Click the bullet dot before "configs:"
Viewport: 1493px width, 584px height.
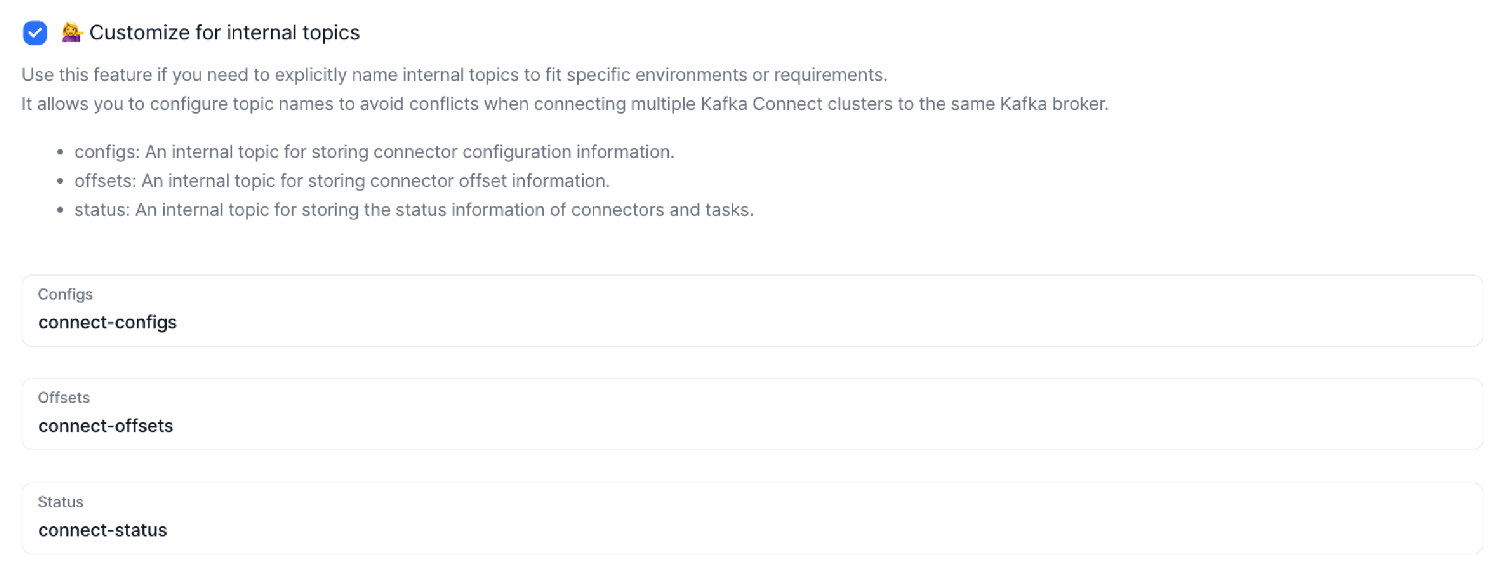[61, 153]
